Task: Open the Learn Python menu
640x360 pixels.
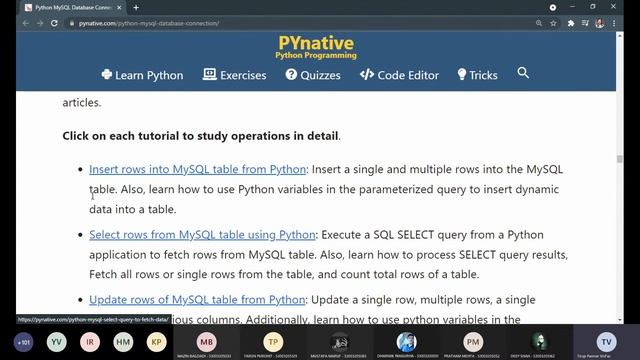Action: (142, 75)
